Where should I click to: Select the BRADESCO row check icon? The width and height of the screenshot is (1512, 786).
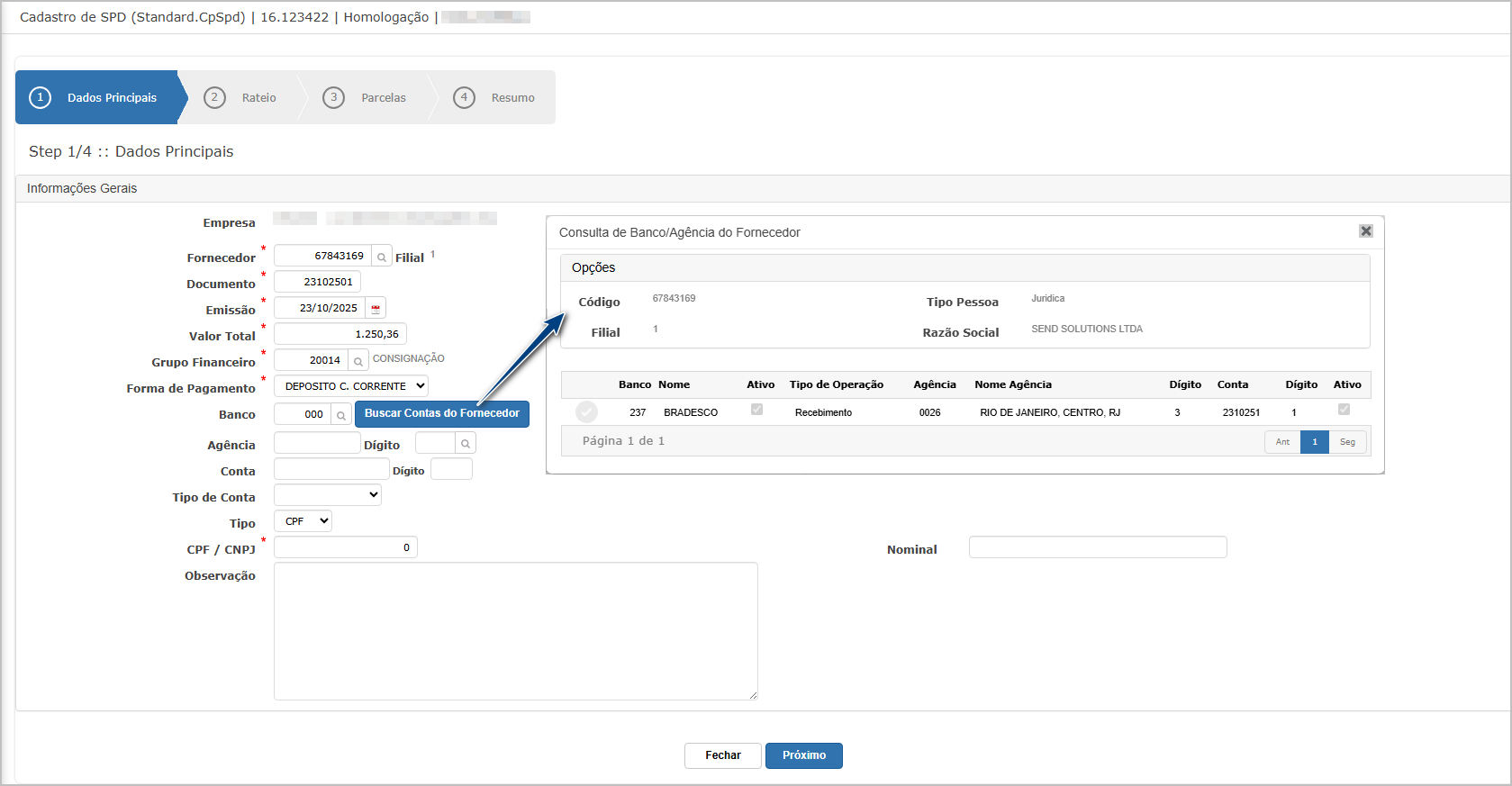pos(586,412)
